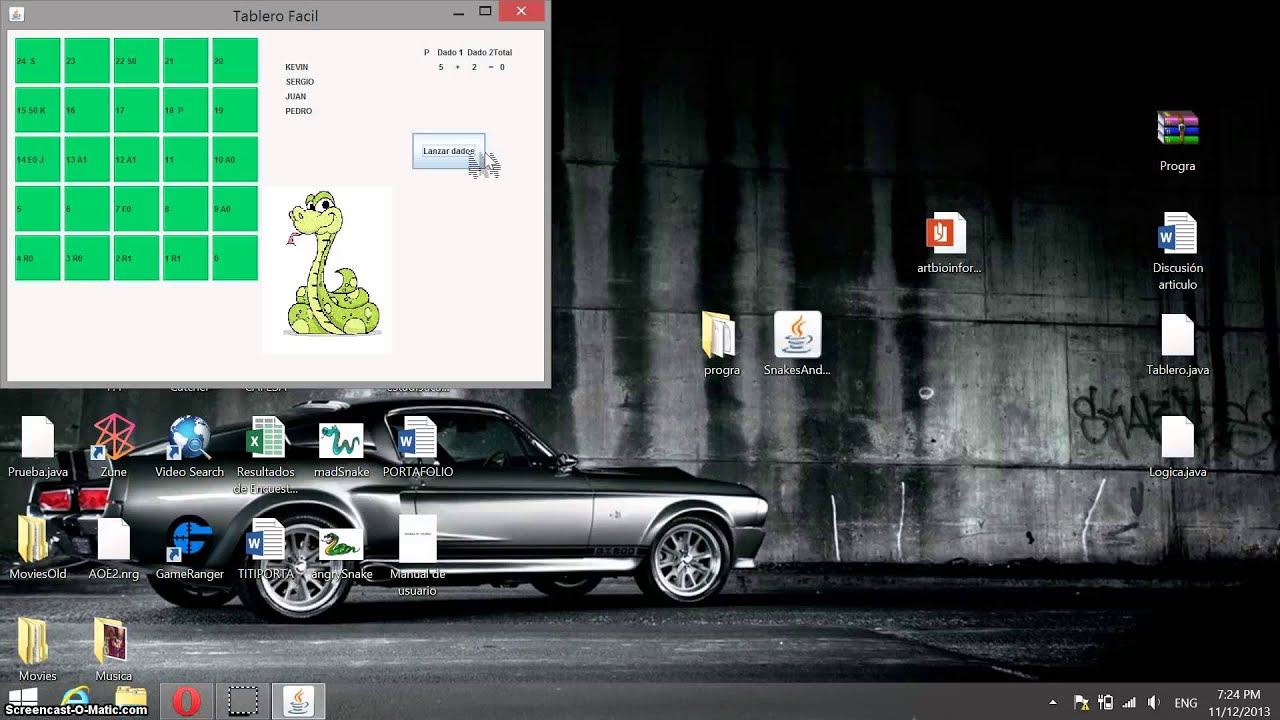The height and width of the screenshot is (720, 1280).
Task: Click player name PEDRO
Action: [x=299, y=111]
